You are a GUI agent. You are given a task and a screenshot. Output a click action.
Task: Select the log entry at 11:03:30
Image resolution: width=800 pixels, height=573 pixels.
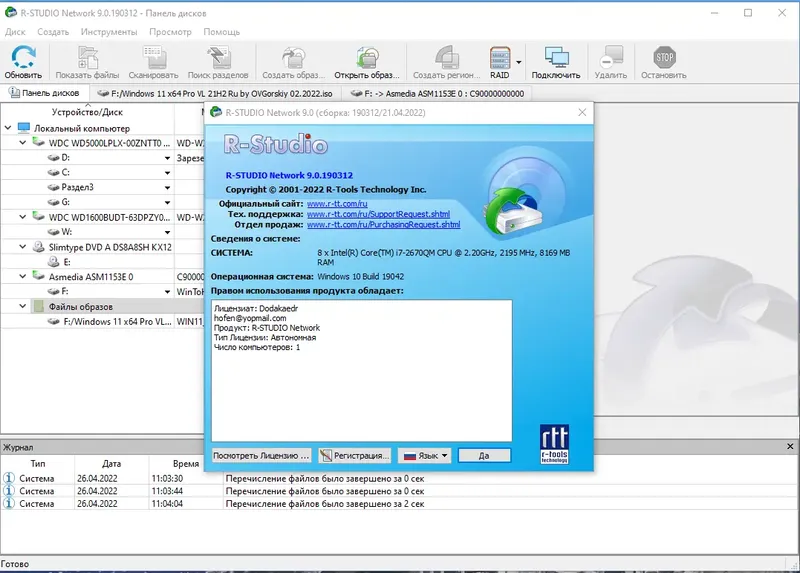click(399, 479)
